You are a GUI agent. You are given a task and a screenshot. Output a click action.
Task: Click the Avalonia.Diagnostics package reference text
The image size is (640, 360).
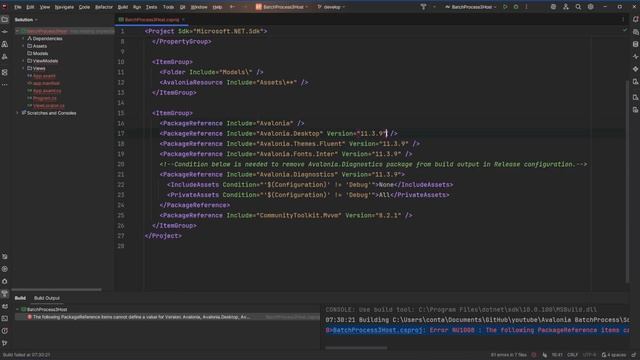click(x=282, y=175)
